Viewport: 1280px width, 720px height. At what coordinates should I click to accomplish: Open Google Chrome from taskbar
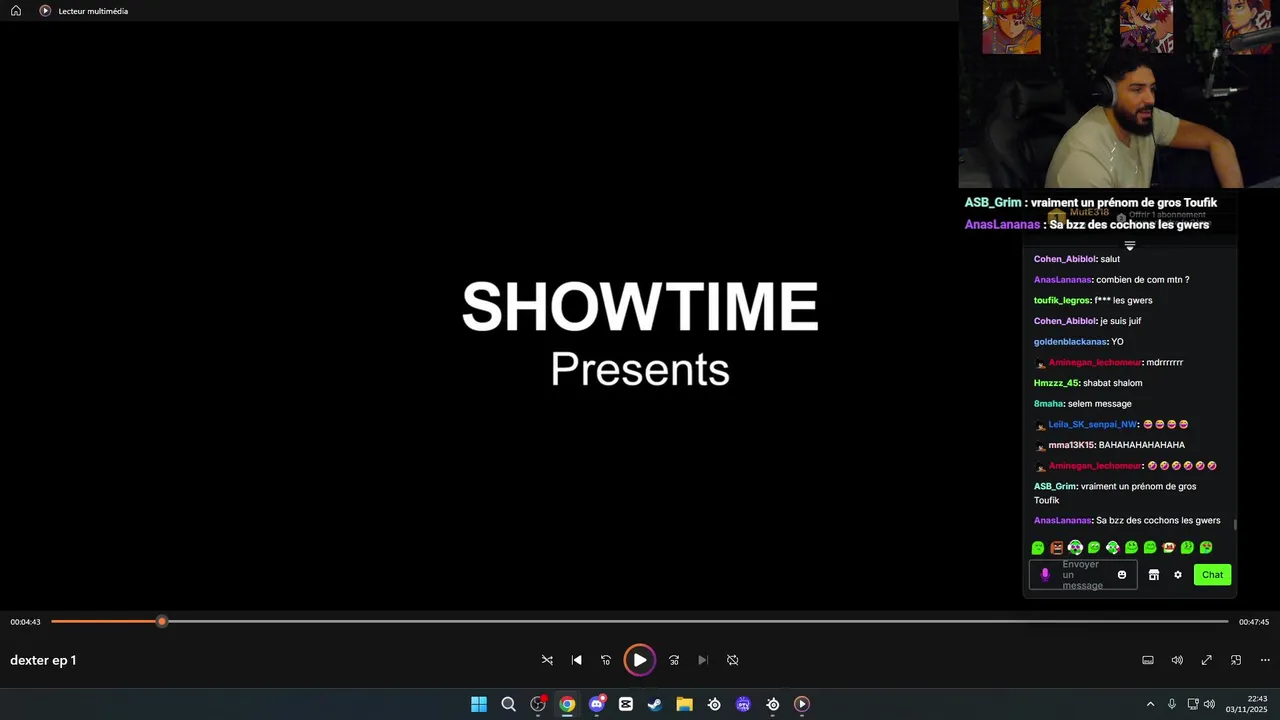567,704
